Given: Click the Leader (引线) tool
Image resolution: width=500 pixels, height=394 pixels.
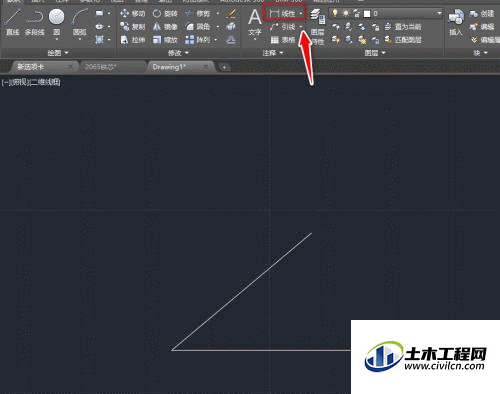Looking at the screenshot, I should click(282, 27).
